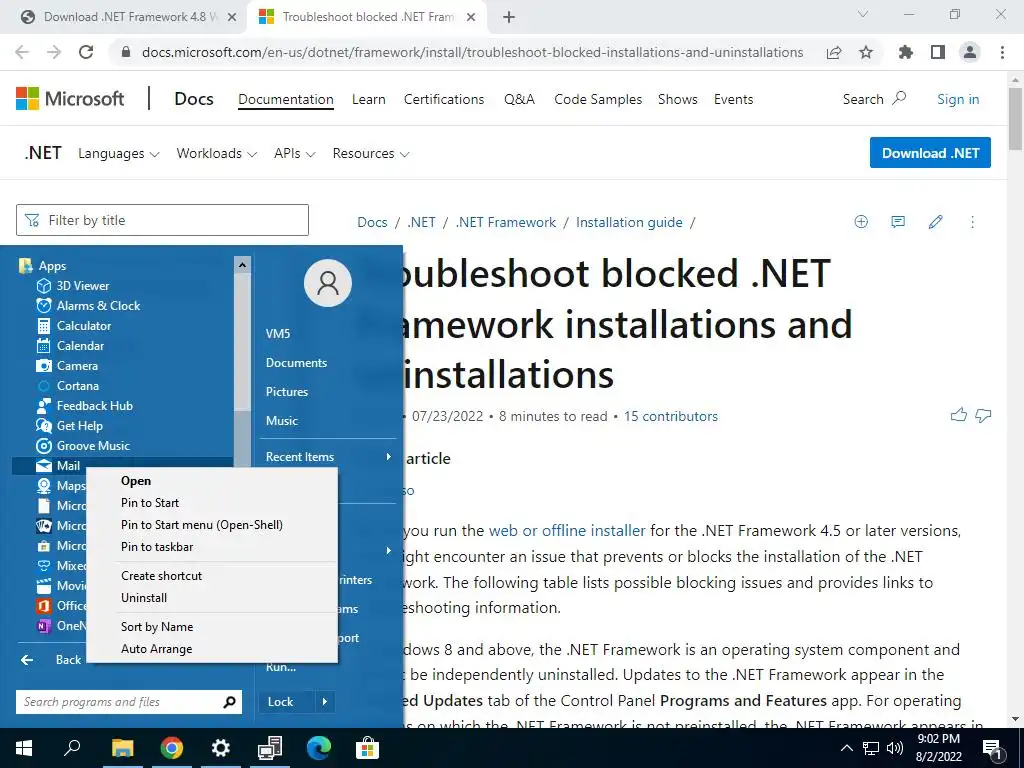The image size is (1024, 768).
Task: Open Chrome side panel icon
Action: 938,52
